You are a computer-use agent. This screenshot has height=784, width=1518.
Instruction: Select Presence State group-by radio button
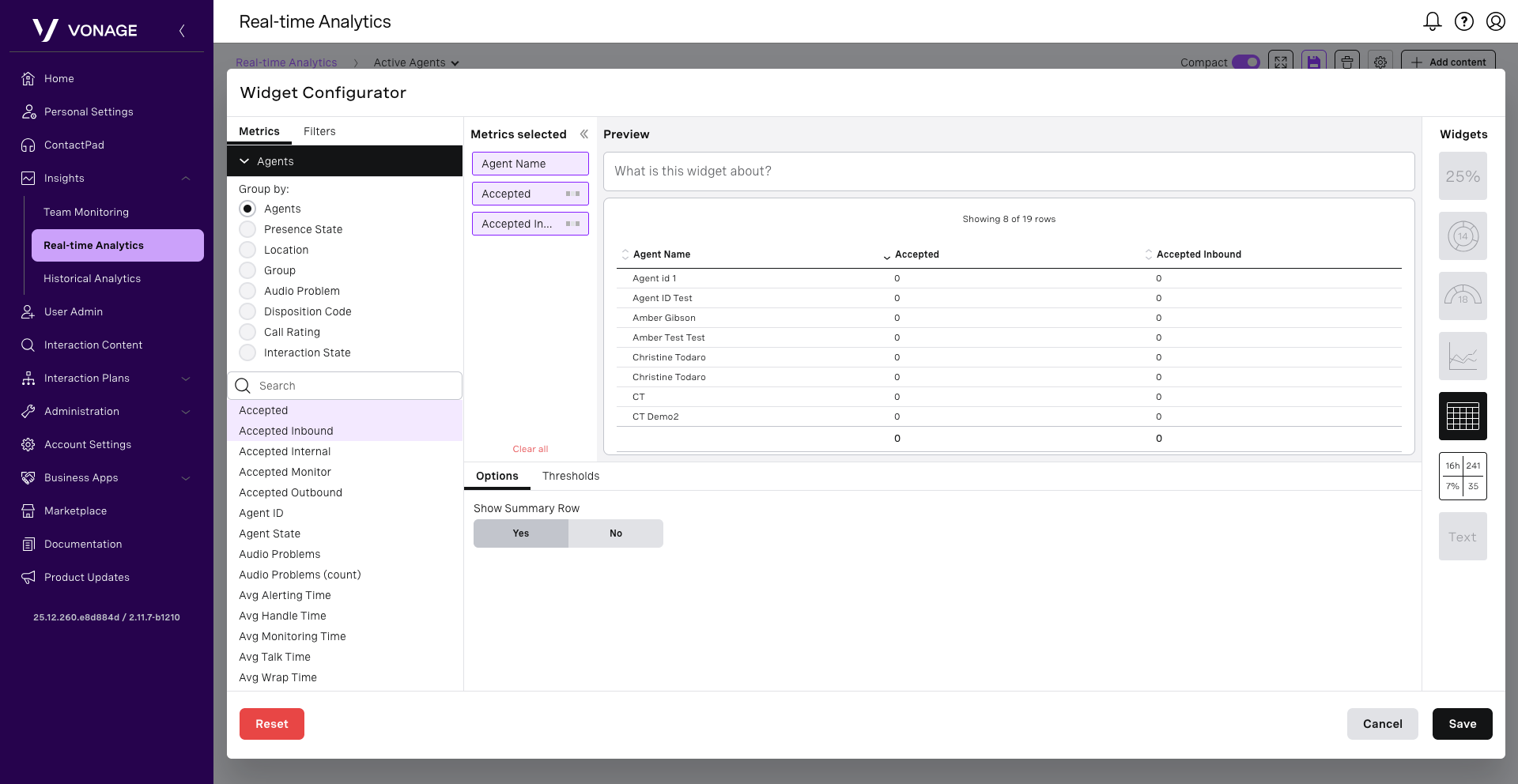247,229
